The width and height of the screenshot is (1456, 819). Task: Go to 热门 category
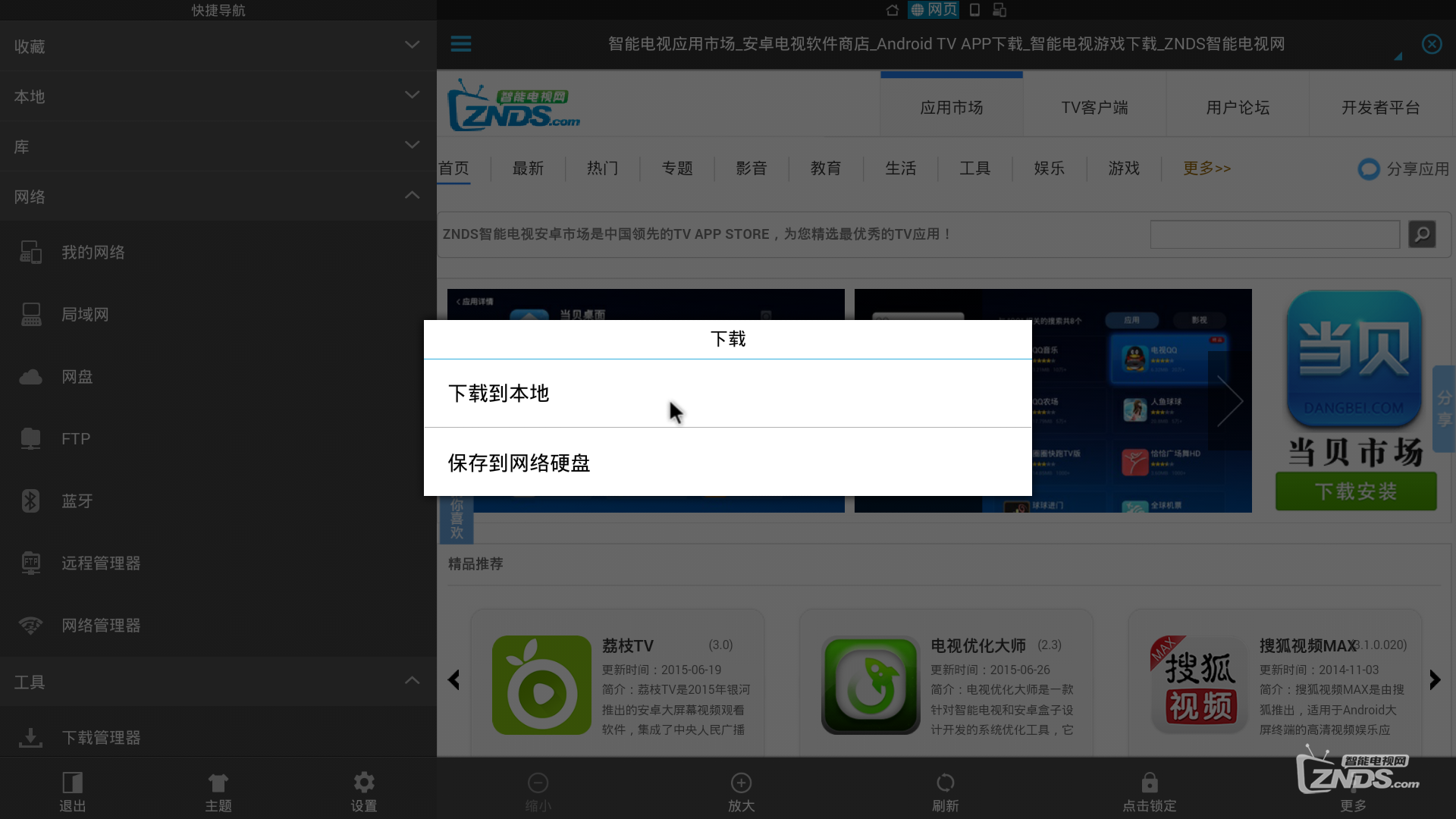click(x=602, y=168)
